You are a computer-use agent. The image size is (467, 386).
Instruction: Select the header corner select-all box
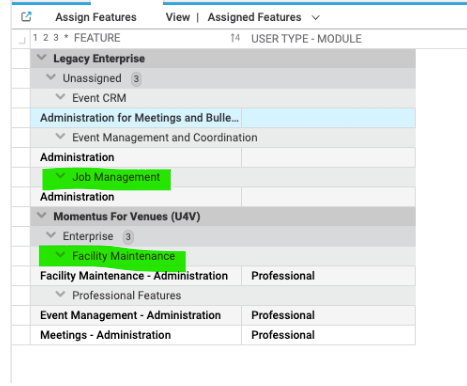[x=22, y=41]
